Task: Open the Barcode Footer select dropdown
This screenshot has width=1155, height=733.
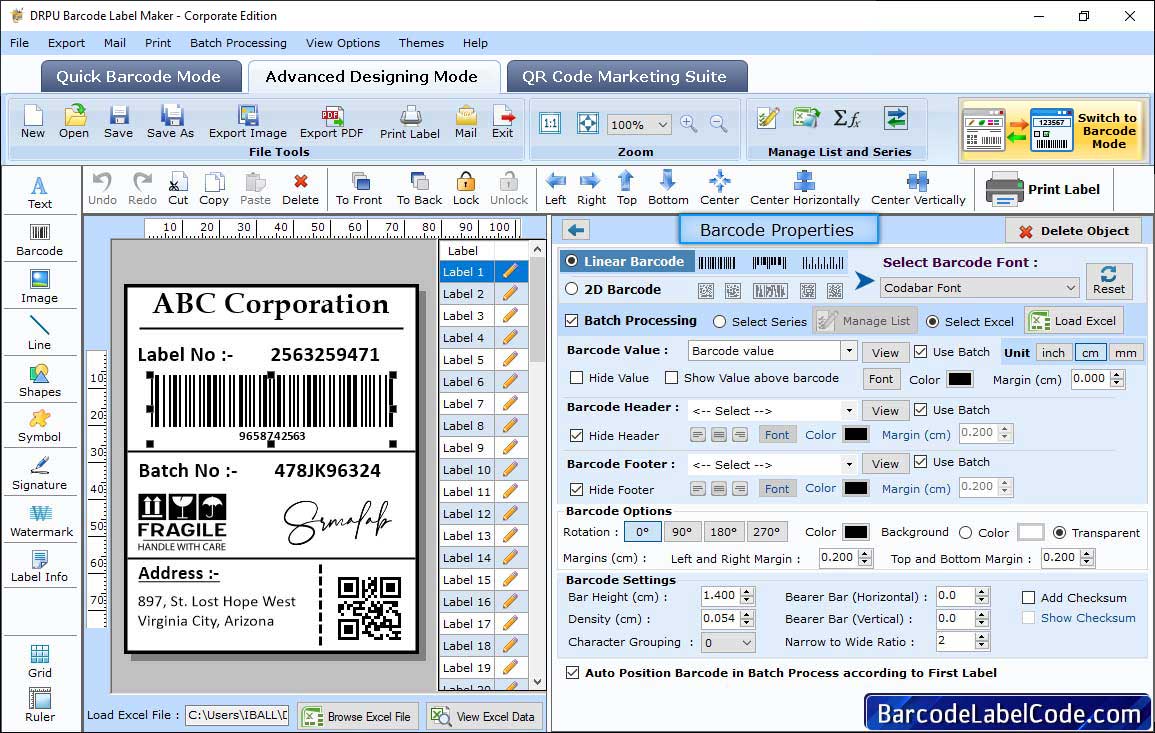Action: (x=849, y=464)
